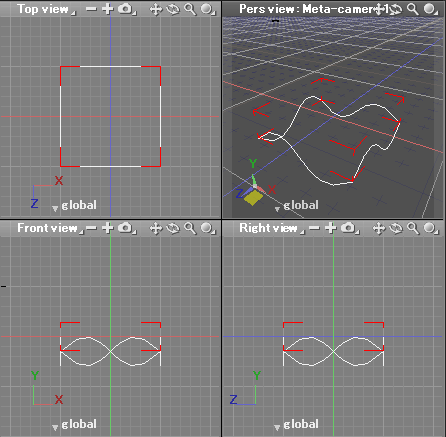This screenshot has height=437, width=446.
Task: Click the yellow axis gizmo cube in Pers view
Action: [x=253, y=197]
